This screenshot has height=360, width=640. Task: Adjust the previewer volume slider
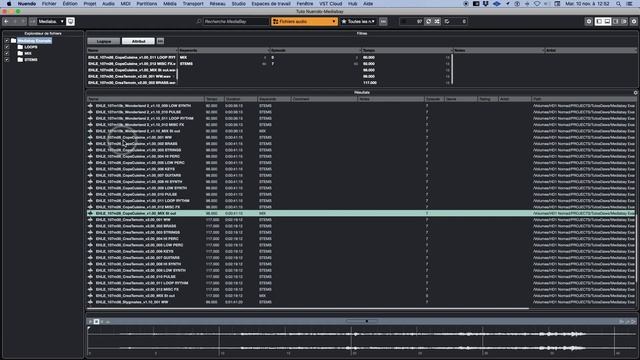pyautogui.click(x=361, y=321)
